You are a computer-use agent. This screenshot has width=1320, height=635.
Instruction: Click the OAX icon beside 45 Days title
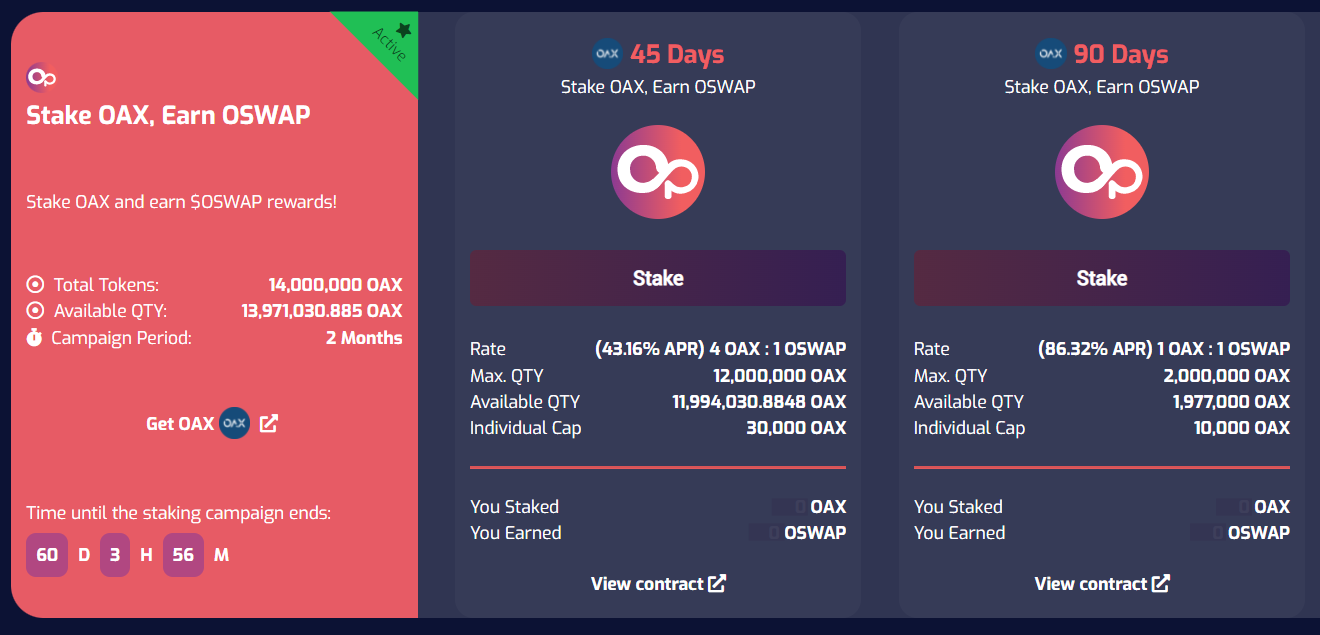(607, 53)
